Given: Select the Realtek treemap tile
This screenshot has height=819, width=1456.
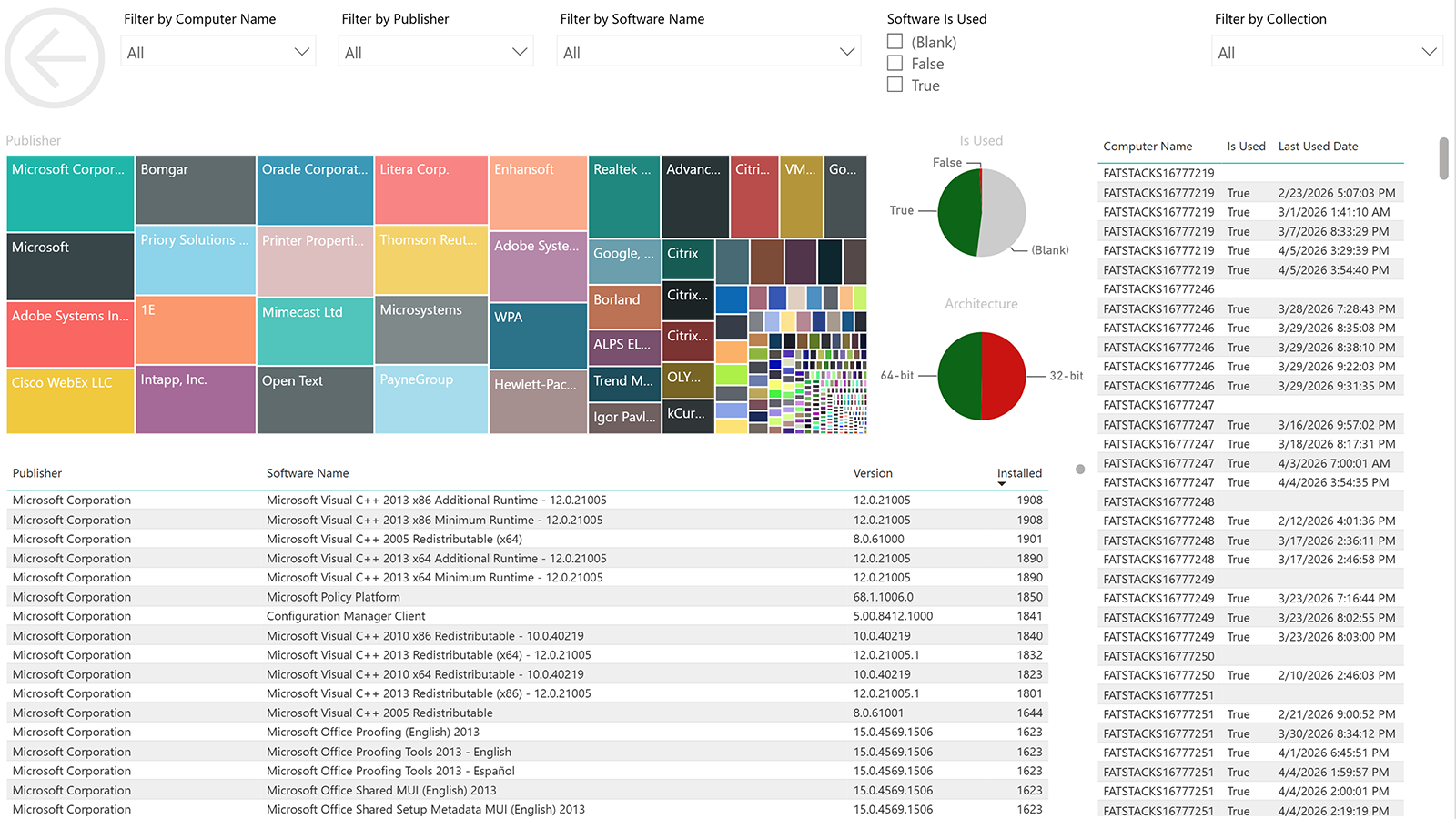Looking at the screenshot, I should [624, 196].
